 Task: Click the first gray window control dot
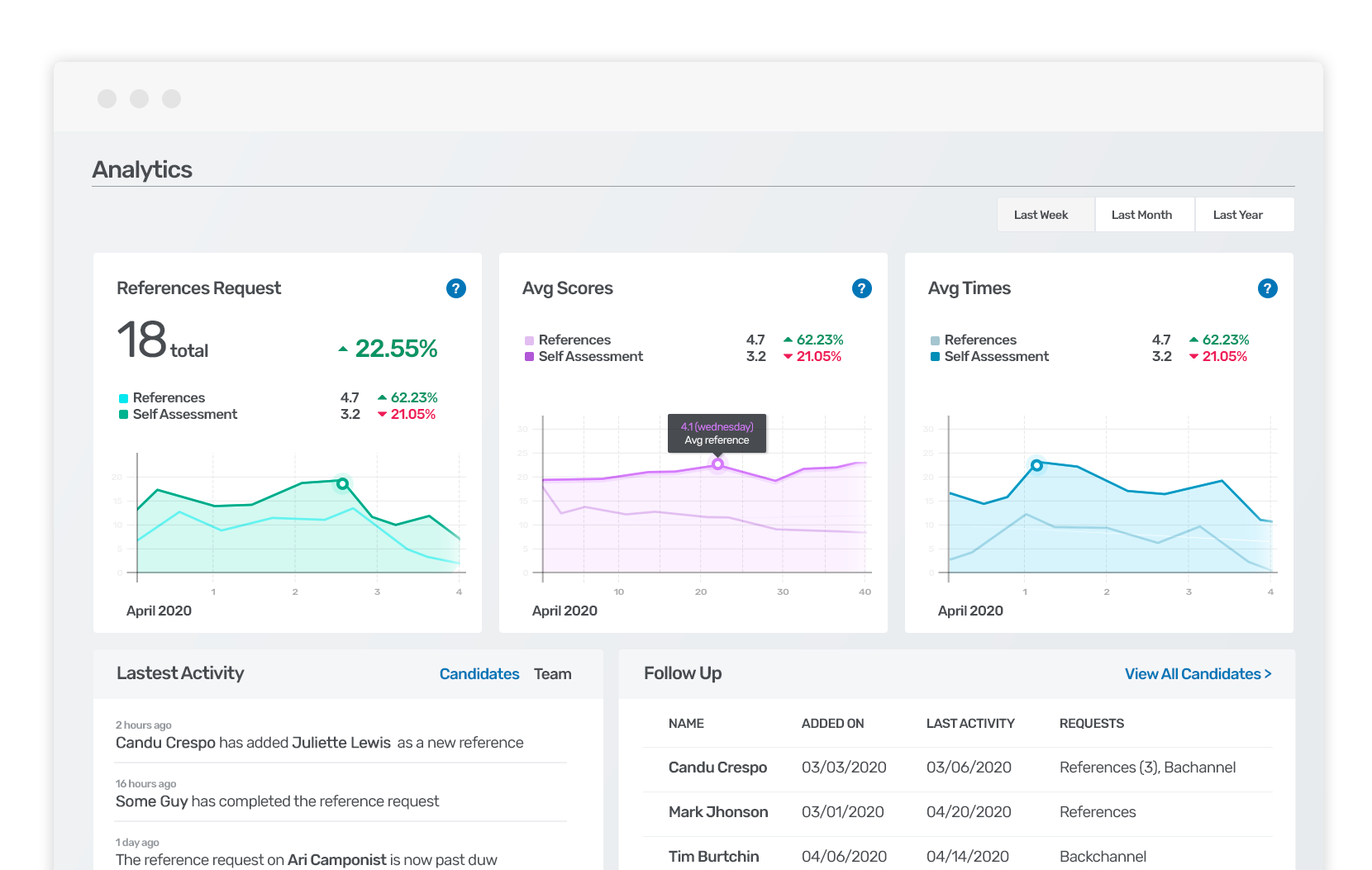click(107, 99)
